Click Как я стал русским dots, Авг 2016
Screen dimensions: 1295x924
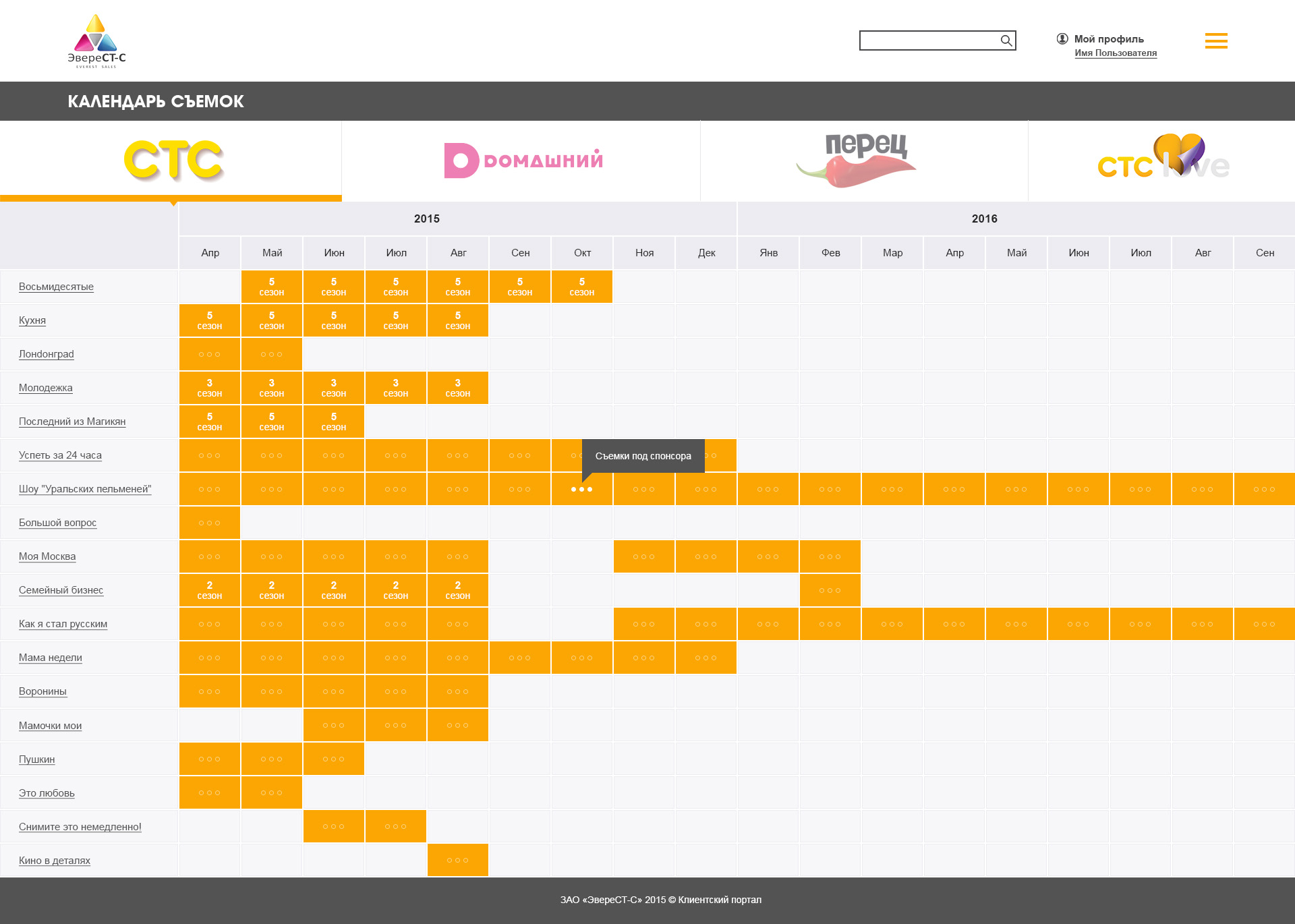click(1203, 624)
